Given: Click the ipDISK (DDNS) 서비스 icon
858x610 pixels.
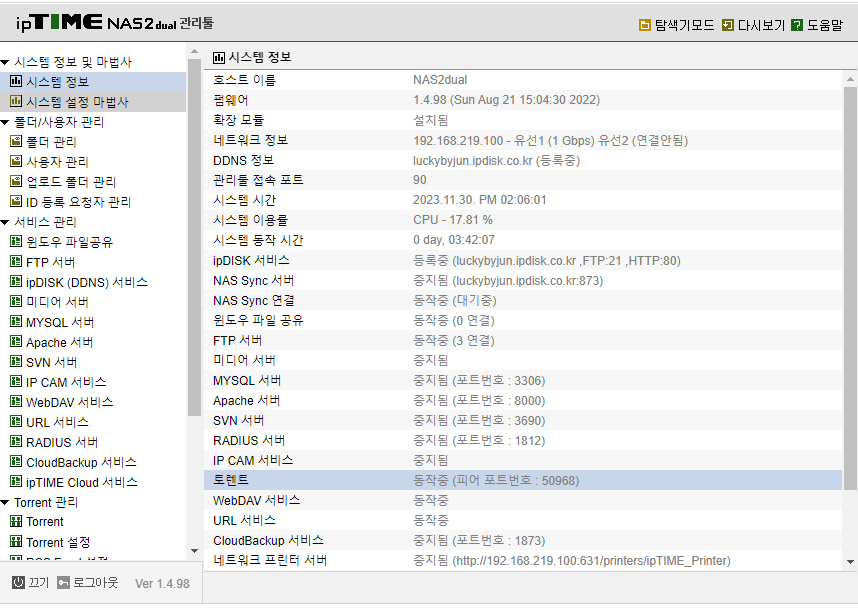Looking at the screenshot, I should [x=16, y=282].
